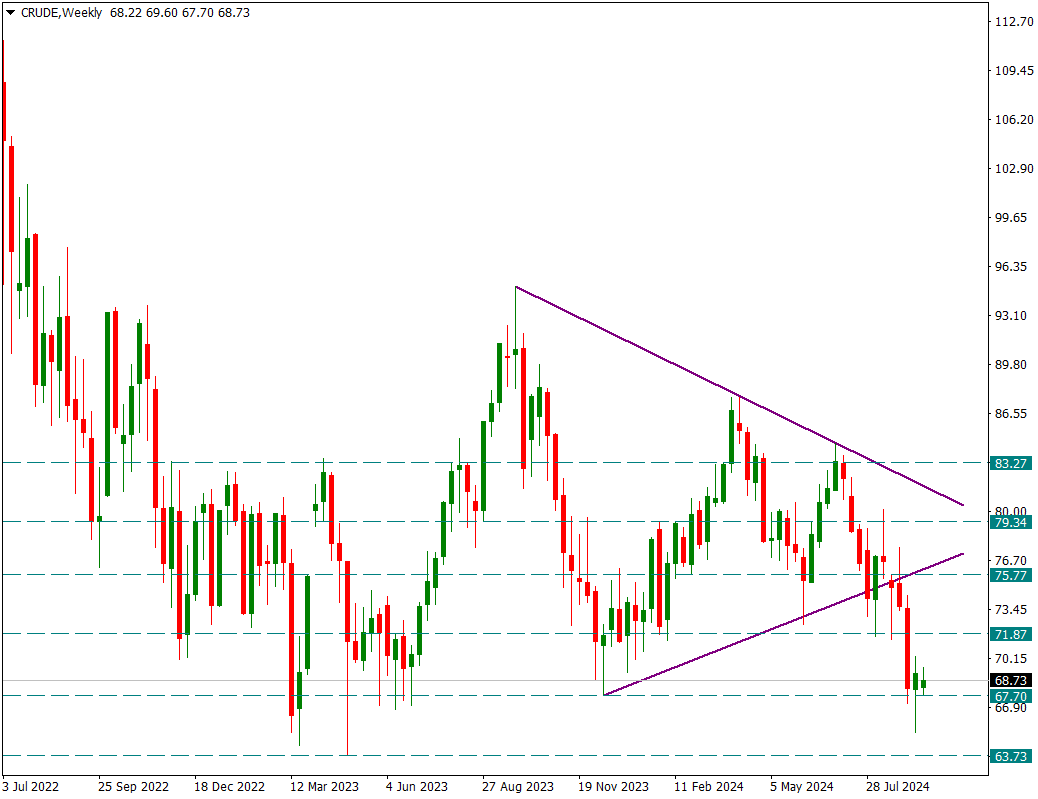Click the 109.45 price scale value
Viewport: 1038px width, 799px height.
click(1014, 70)
